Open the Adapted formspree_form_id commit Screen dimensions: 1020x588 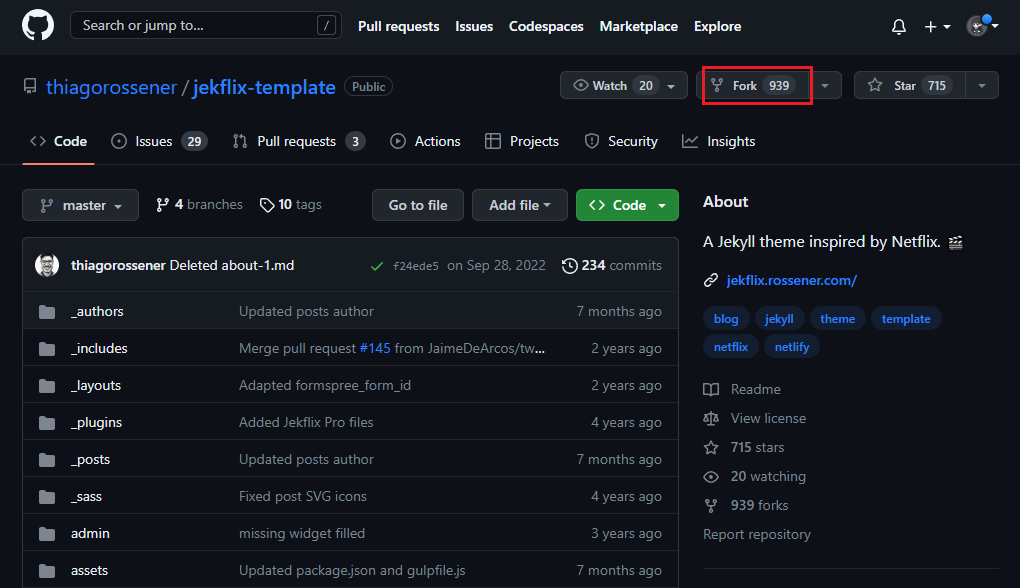(x=325, y=386)
